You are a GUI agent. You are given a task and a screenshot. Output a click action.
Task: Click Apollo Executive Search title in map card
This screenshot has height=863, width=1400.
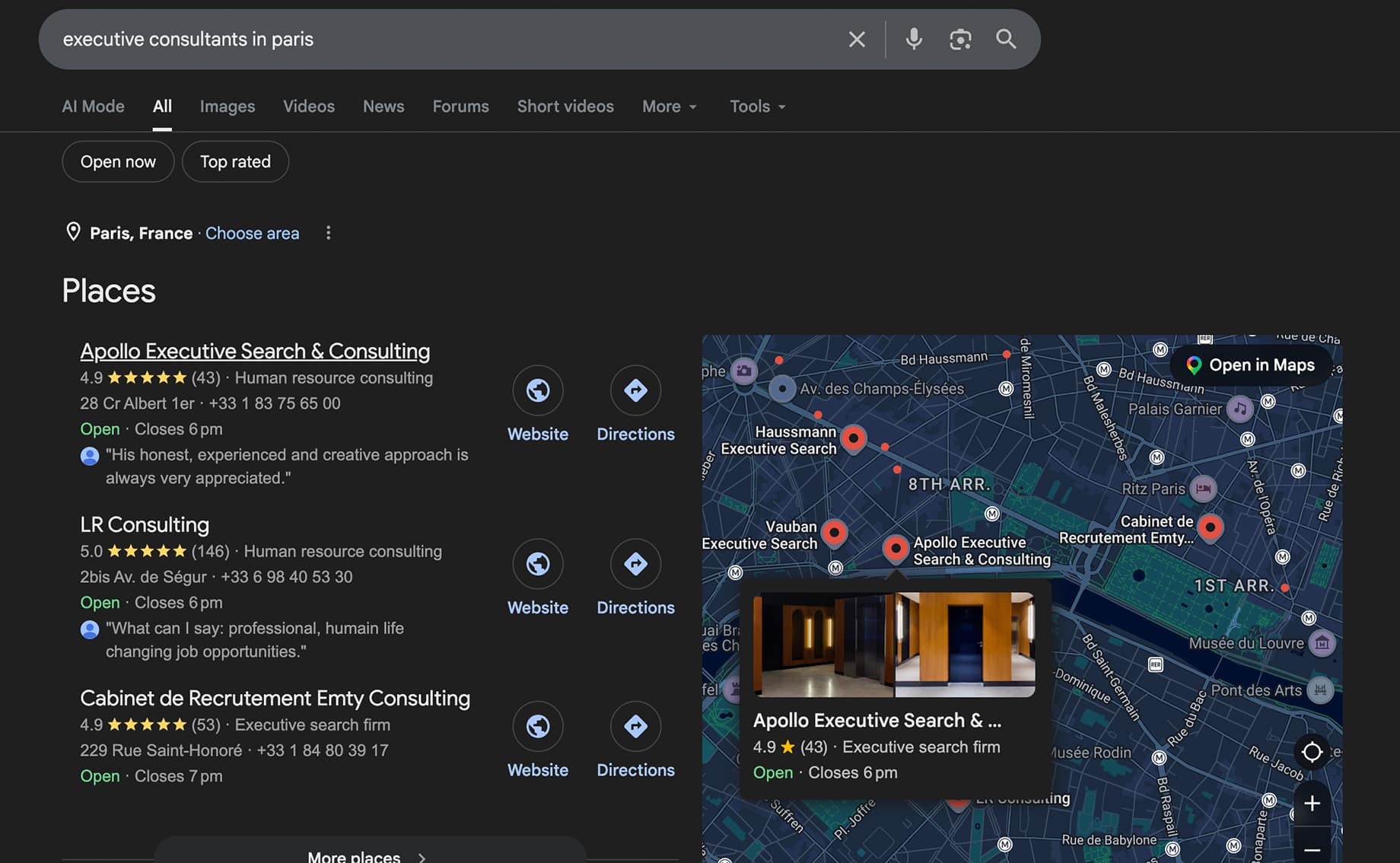coord(877,720)
